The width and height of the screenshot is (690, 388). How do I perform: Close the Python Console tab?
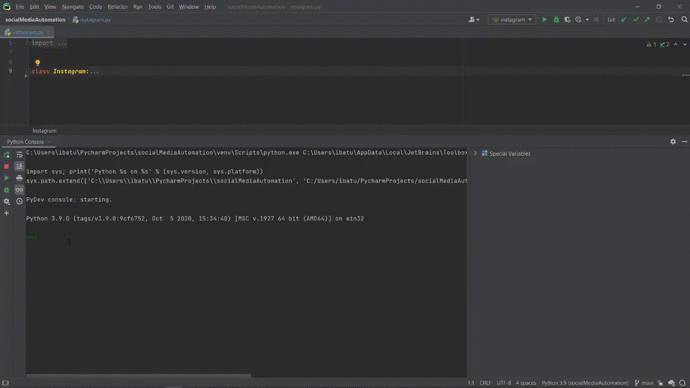pos(49,142)
